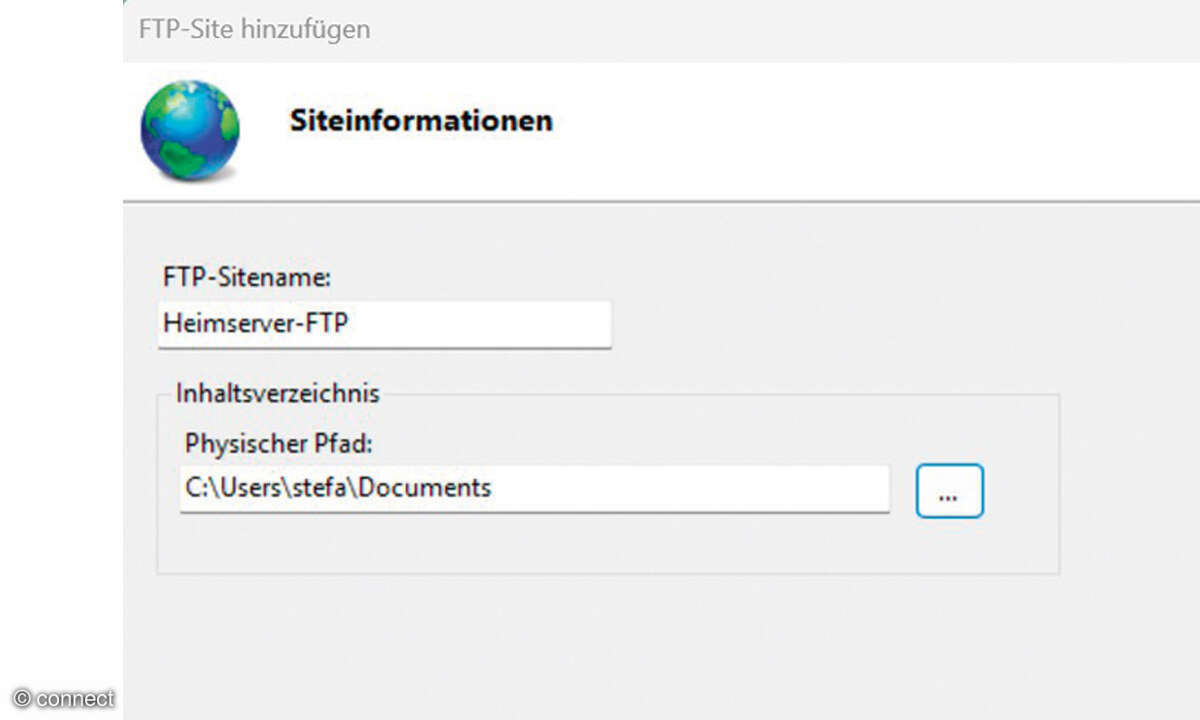The height and width of the screenshot is (720, 1200).
Task: Click the FTP-Site hinzufügen window title
Action: click(x=254, y=29)
